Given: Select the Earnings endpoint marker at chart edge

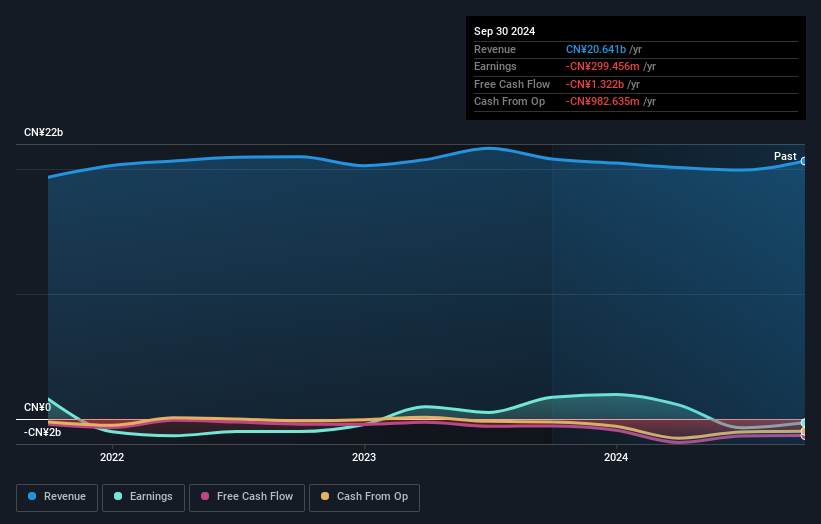Looking at the screenshot, I should tap(804, 422).
